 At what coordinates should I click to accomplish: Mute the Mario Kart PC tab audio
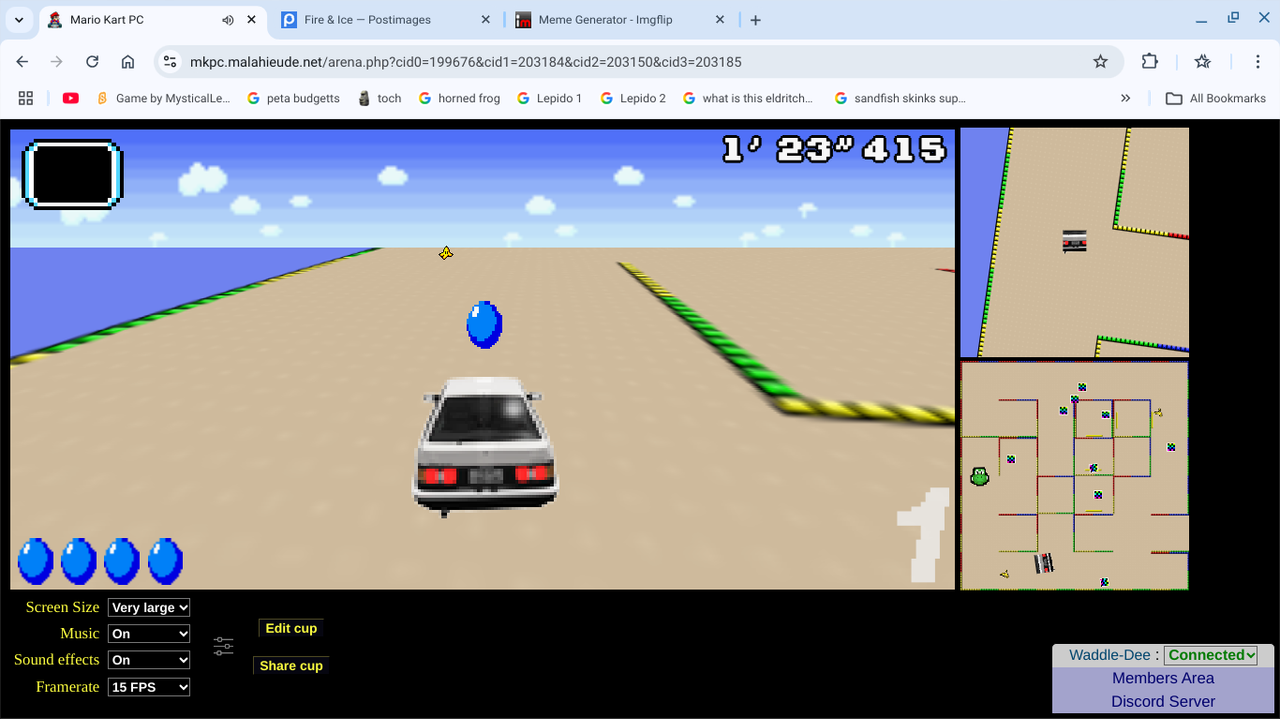pyautogui.click(x=228, y=20)
